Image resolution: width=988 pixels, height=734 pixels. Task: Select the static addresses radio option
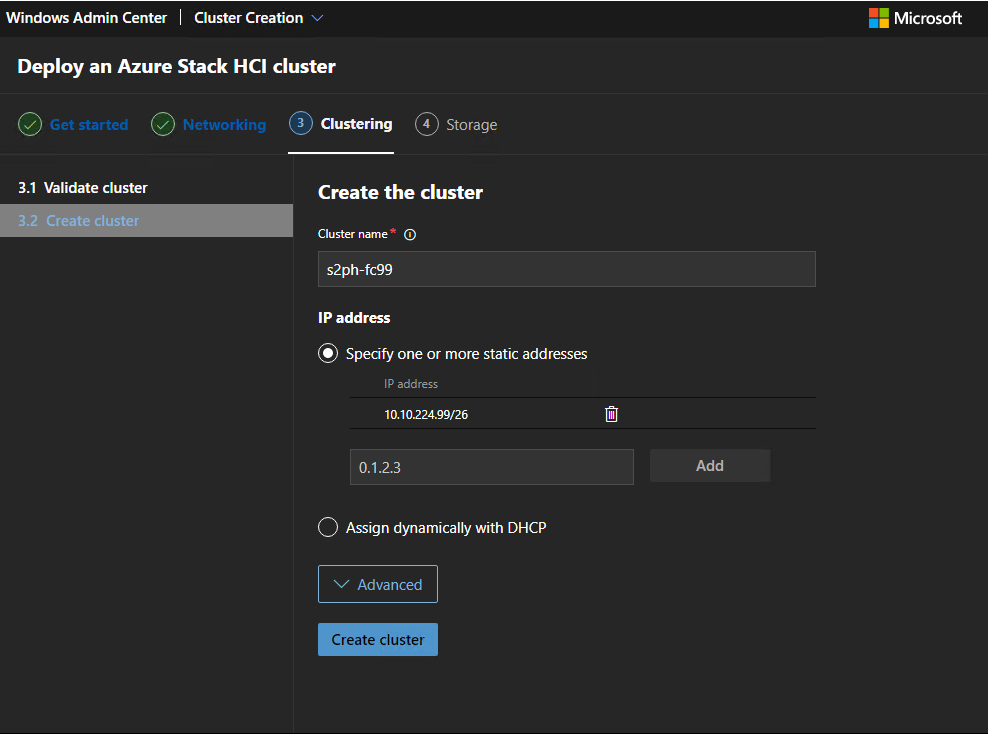click(328, 354)
